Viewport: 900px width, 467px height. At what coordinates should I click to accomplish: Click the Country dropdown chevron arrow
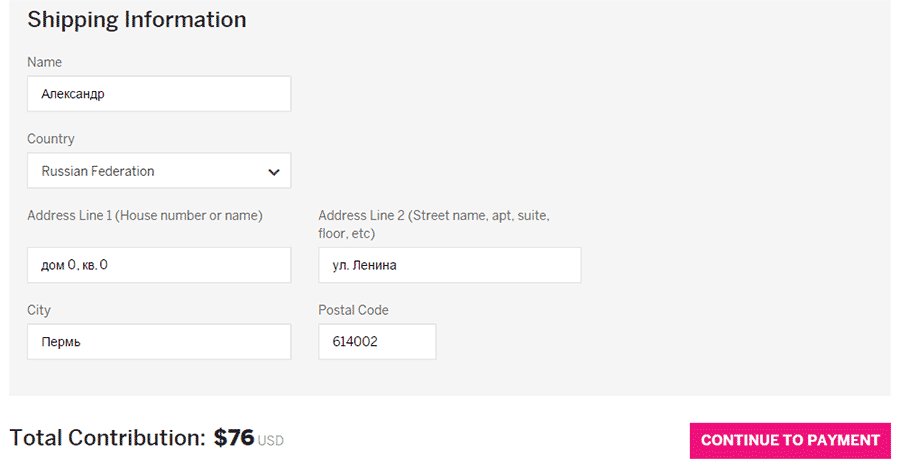click(x=274, y=172)
